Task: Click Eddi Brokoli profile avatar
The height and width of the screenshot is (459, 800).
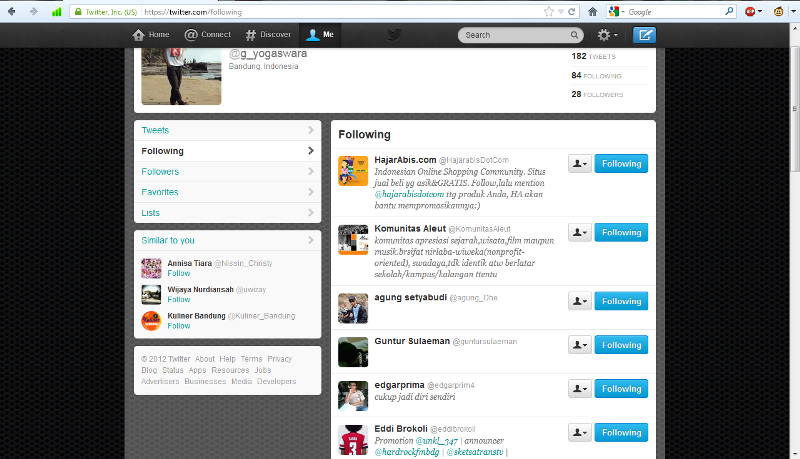Action: (x=353, y=440)
